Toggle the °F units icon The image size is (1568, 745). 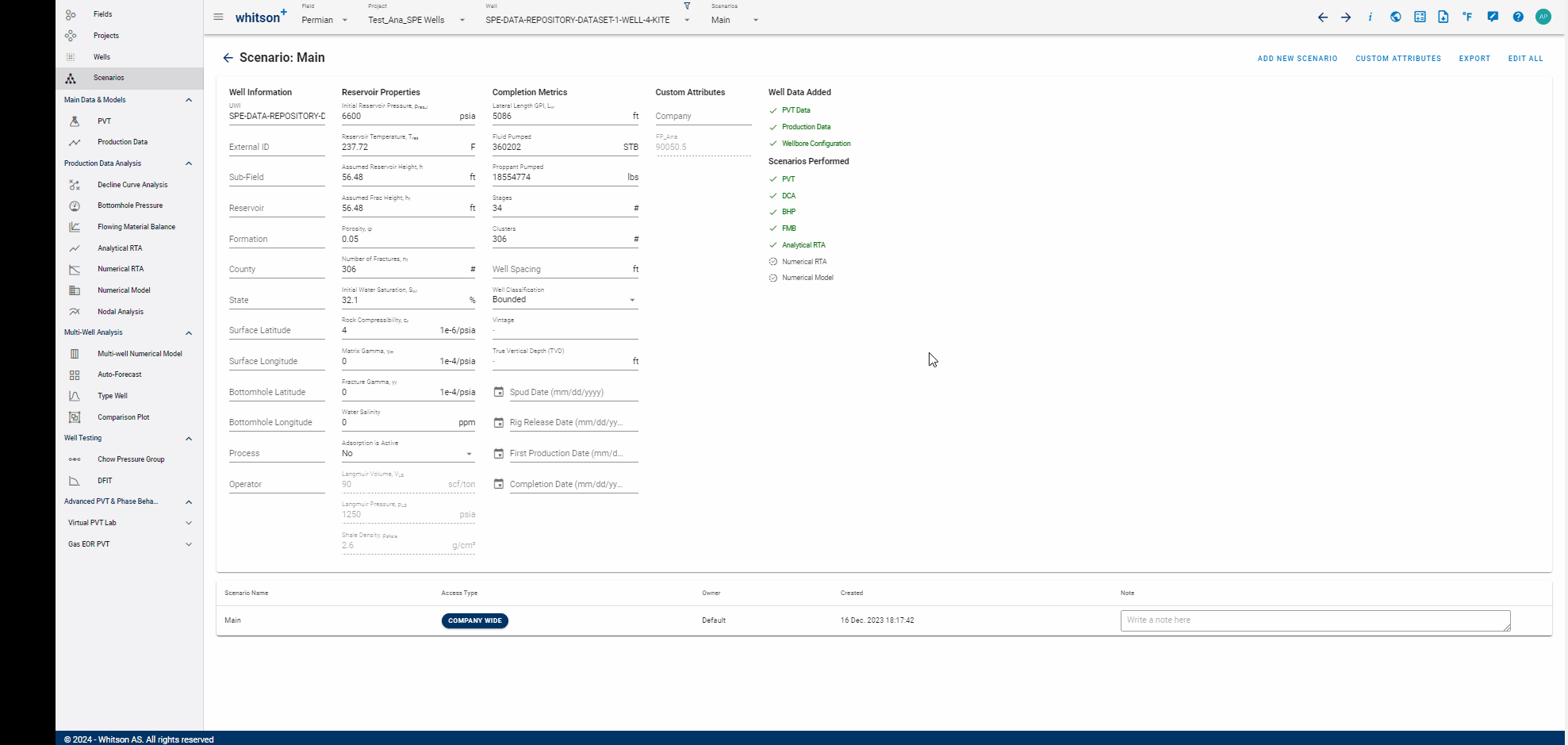click(x=1467, y=17)
